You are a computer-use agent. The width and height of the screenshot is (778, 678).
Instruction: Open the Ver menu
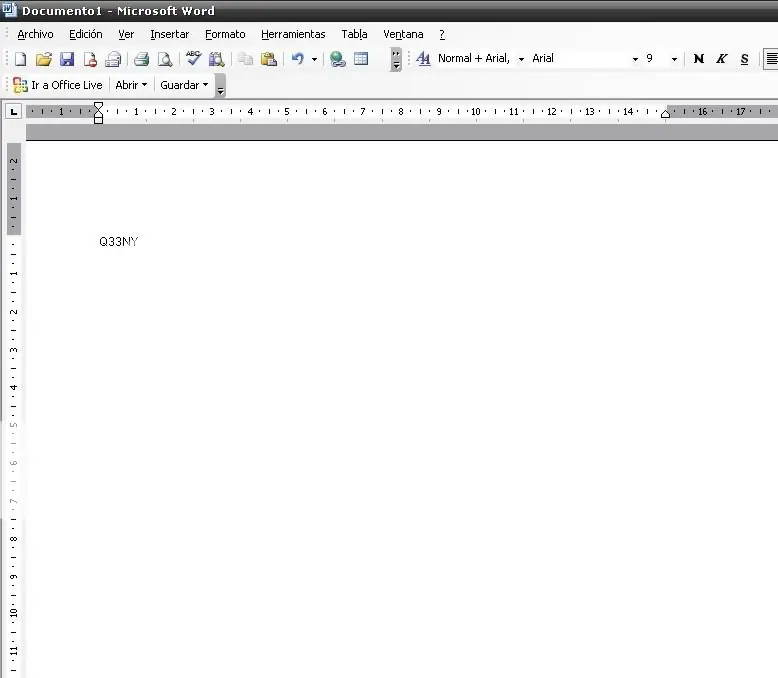(126, 34)
